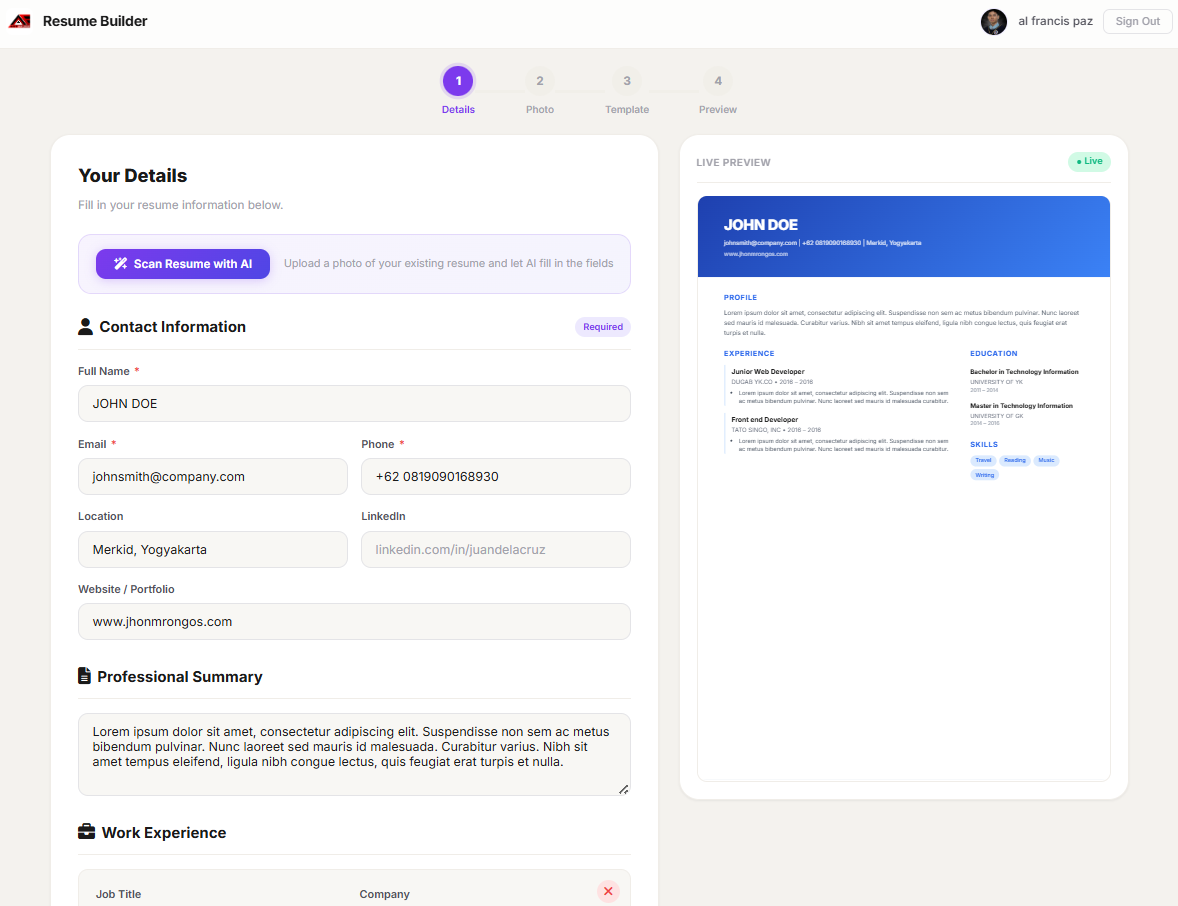The height and width of the screenshot is (906, 1178).
Task: Click the summary textarea resize handle
Action: [x=624, y=790]
